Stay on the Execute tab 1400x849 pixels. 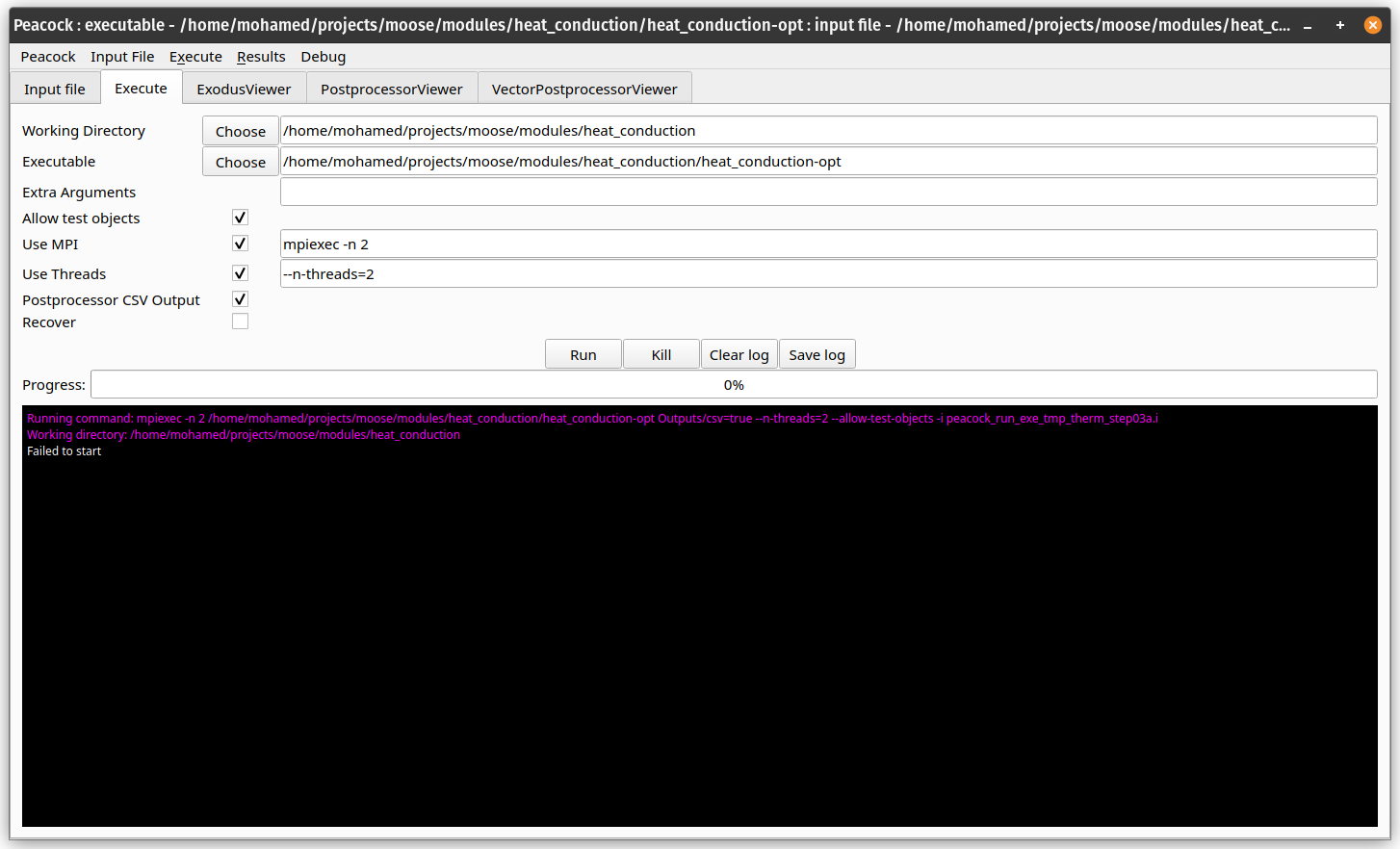tap(141, 88)
